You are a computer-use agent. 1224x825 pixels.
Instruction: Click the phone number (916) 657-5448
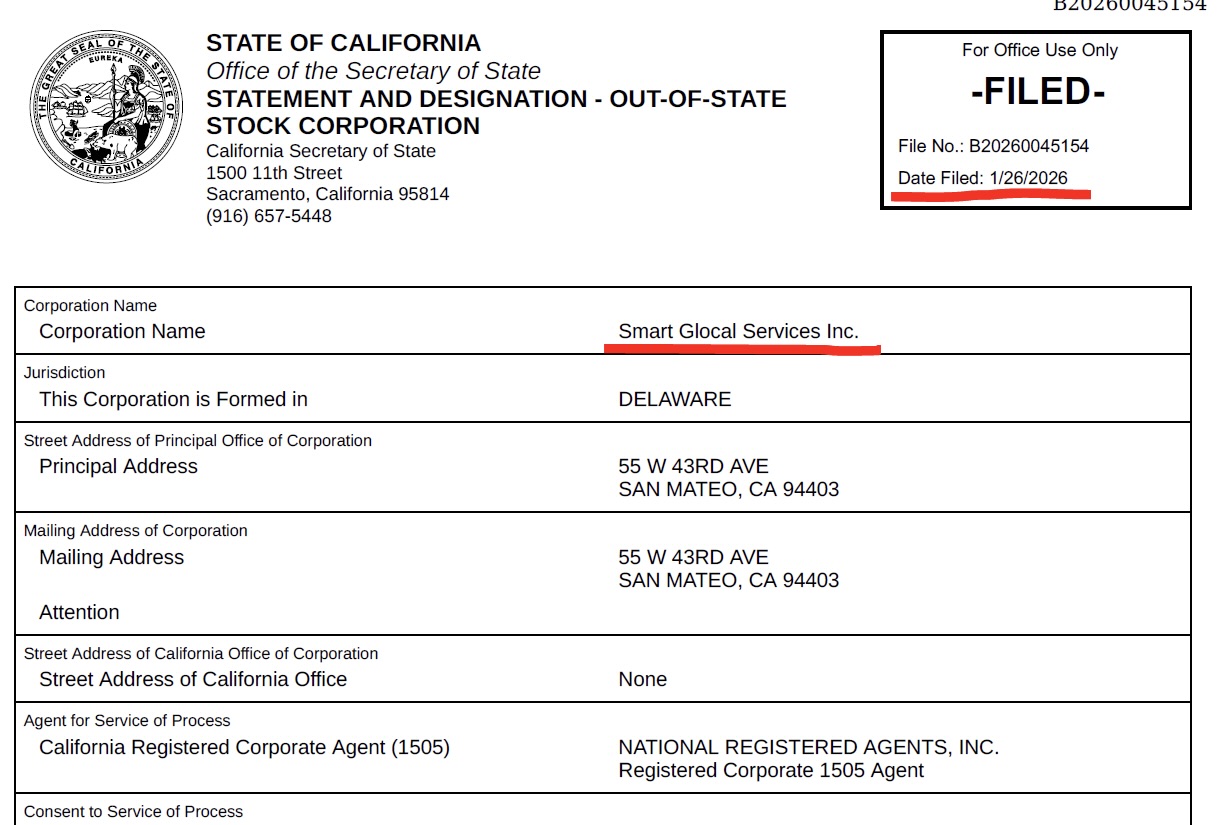pos(269,216)
